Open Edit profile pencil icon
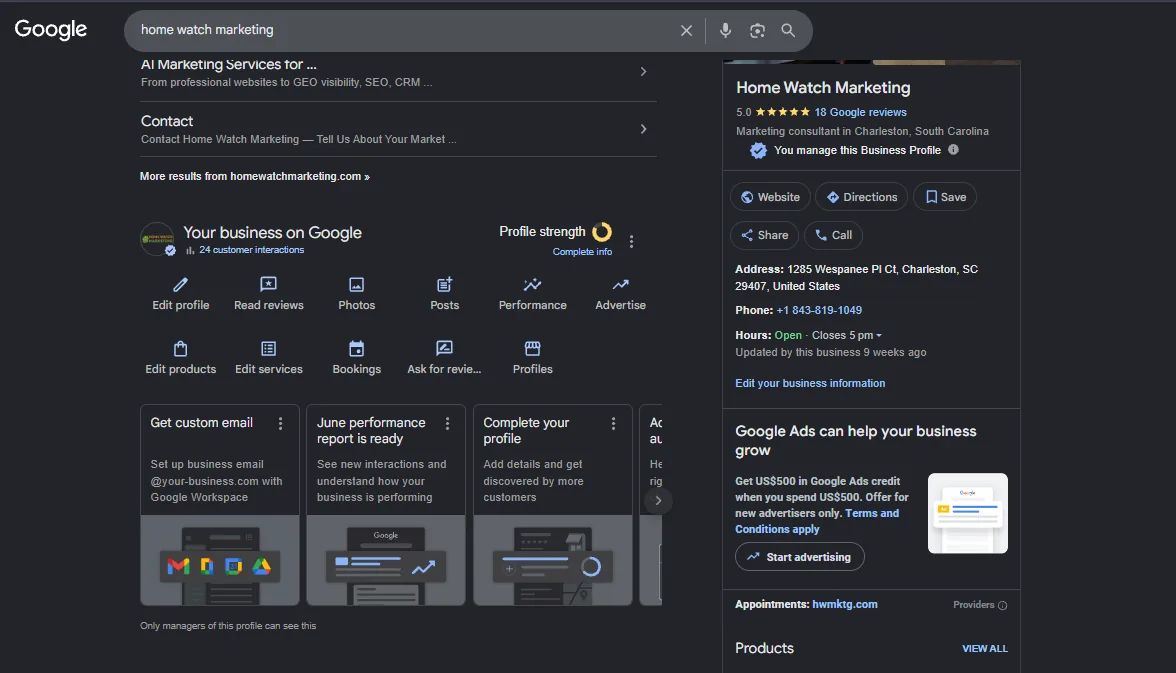 click(181, 284)
